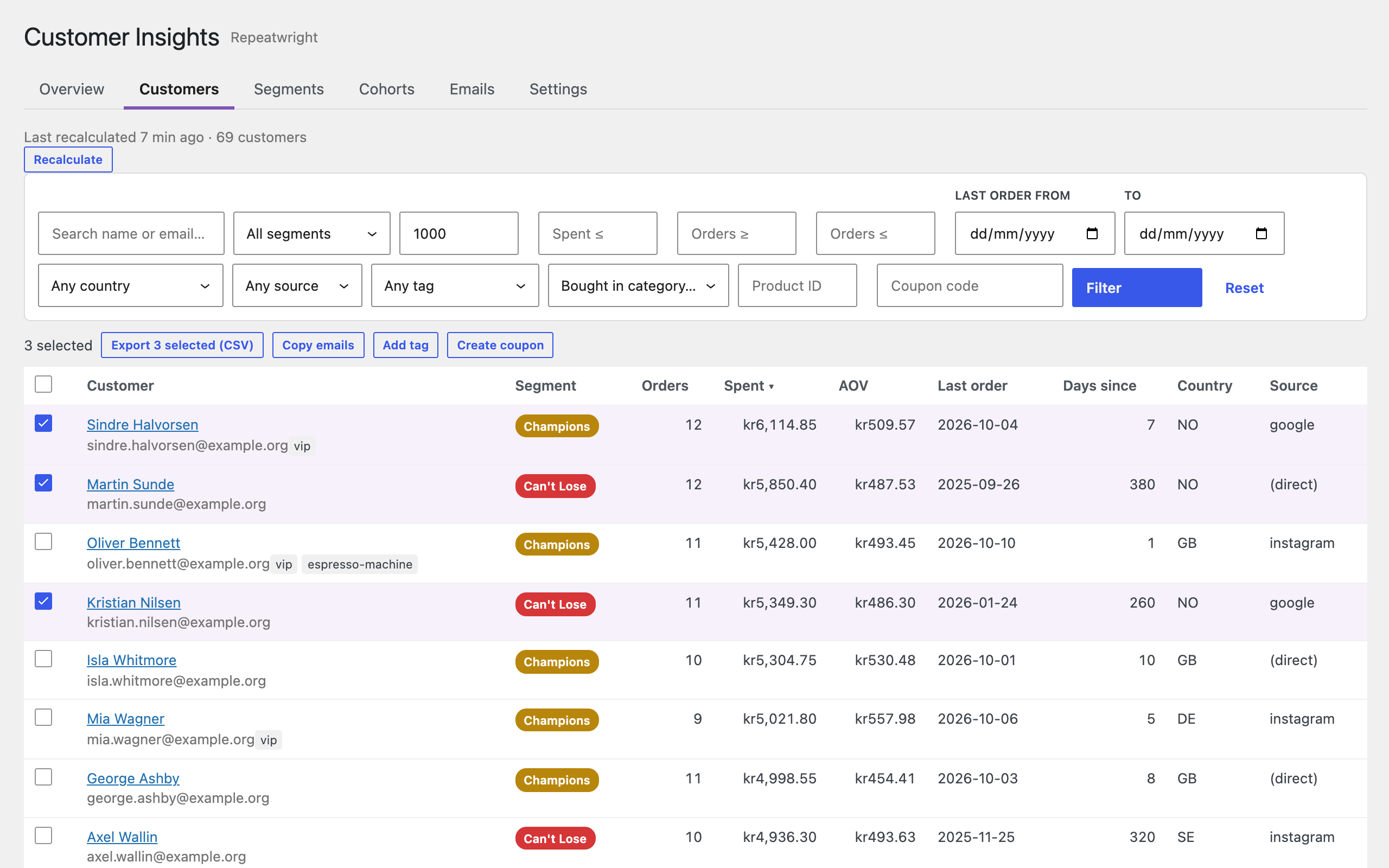Click the Product ID input field
The image size is (1389, 868).
pyautogui.click(x=797, y=285)
